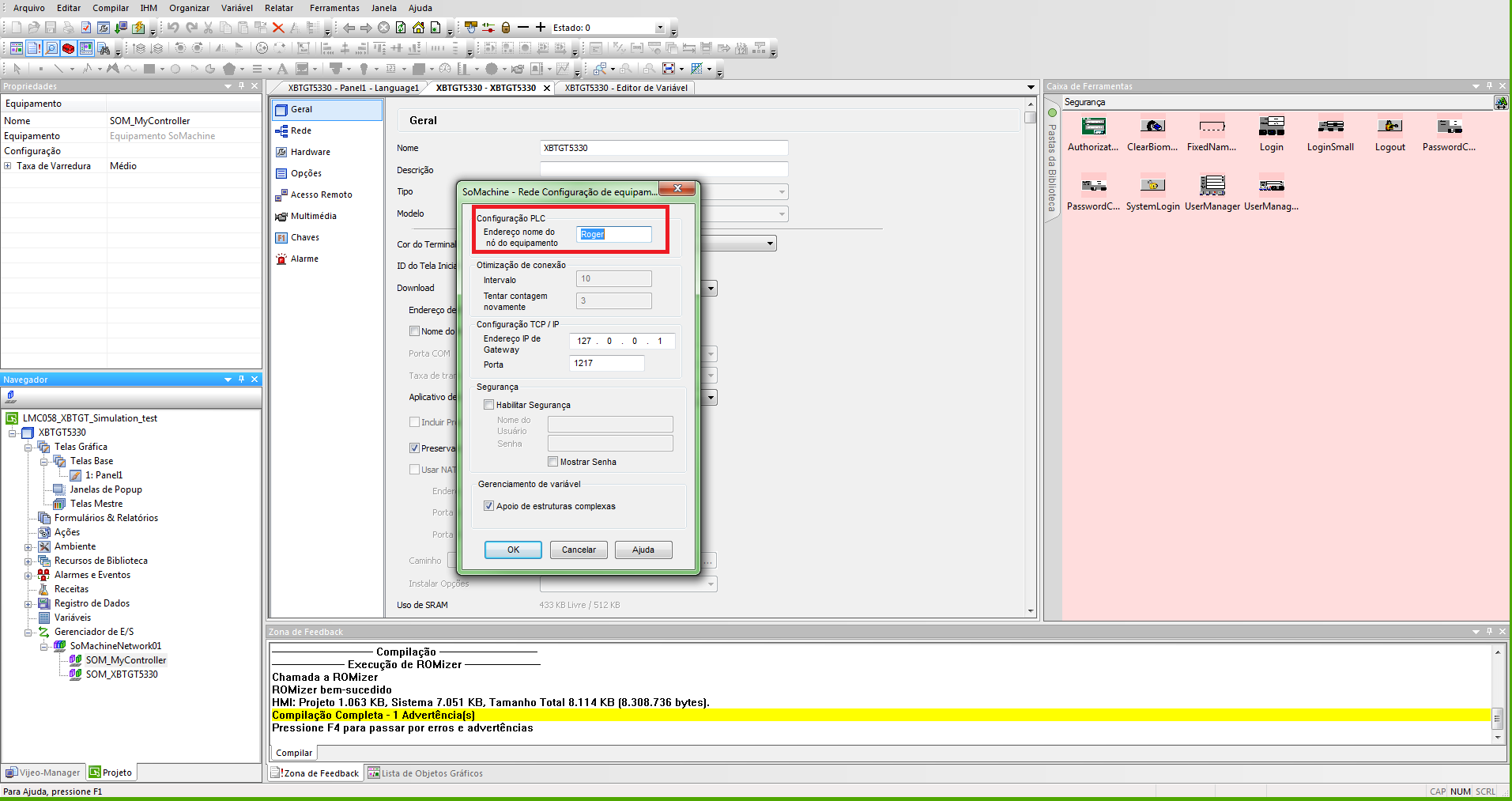The width and height of the screenshot is (1512, 801).
Task: Click the Porta field showing 1217
Action: [606, 363]
